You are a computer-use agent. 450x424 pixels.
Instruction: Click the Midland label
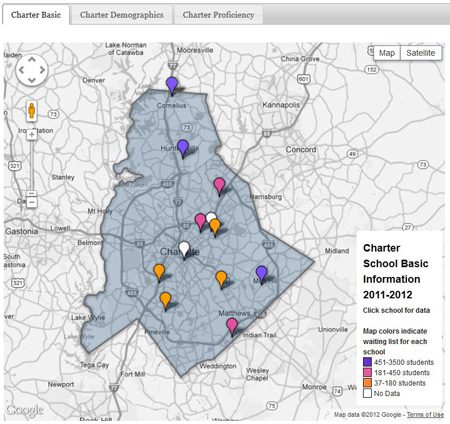(x=337, y=251)
